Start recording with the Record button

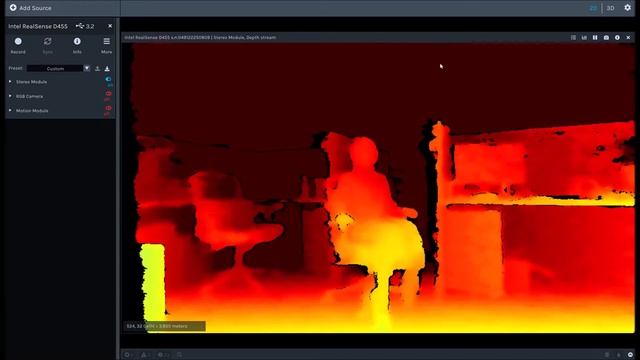(18, 45)
